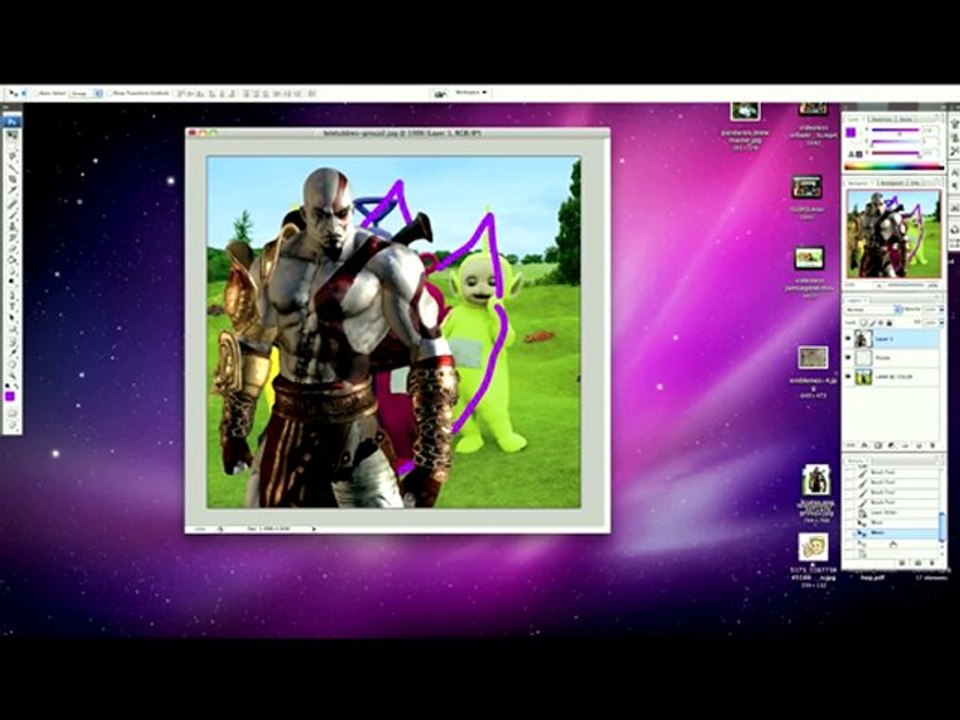Screen dimensions: 960x720
Task: Change screen mode at toolbox bottom
Action: (x=12, y=424)
